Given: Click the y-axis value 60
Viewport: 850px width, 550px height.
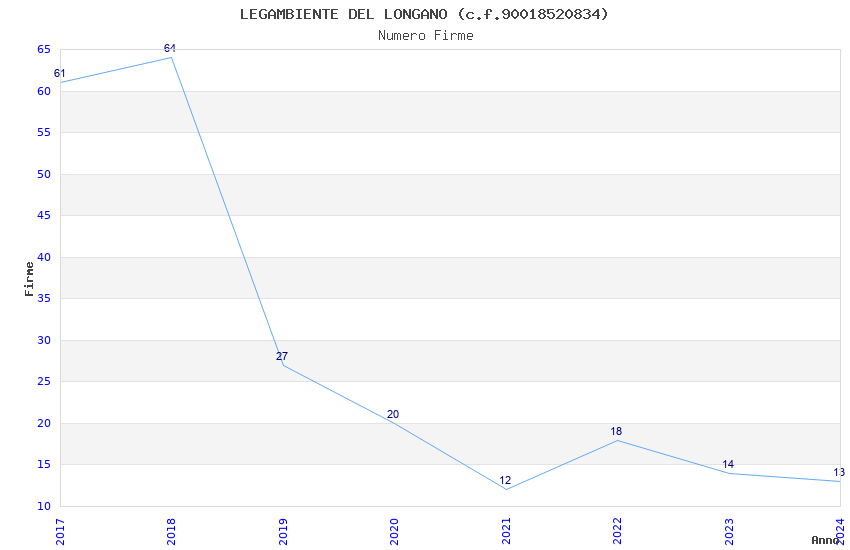Looking at the screenshot, I should tap(44, 92).
